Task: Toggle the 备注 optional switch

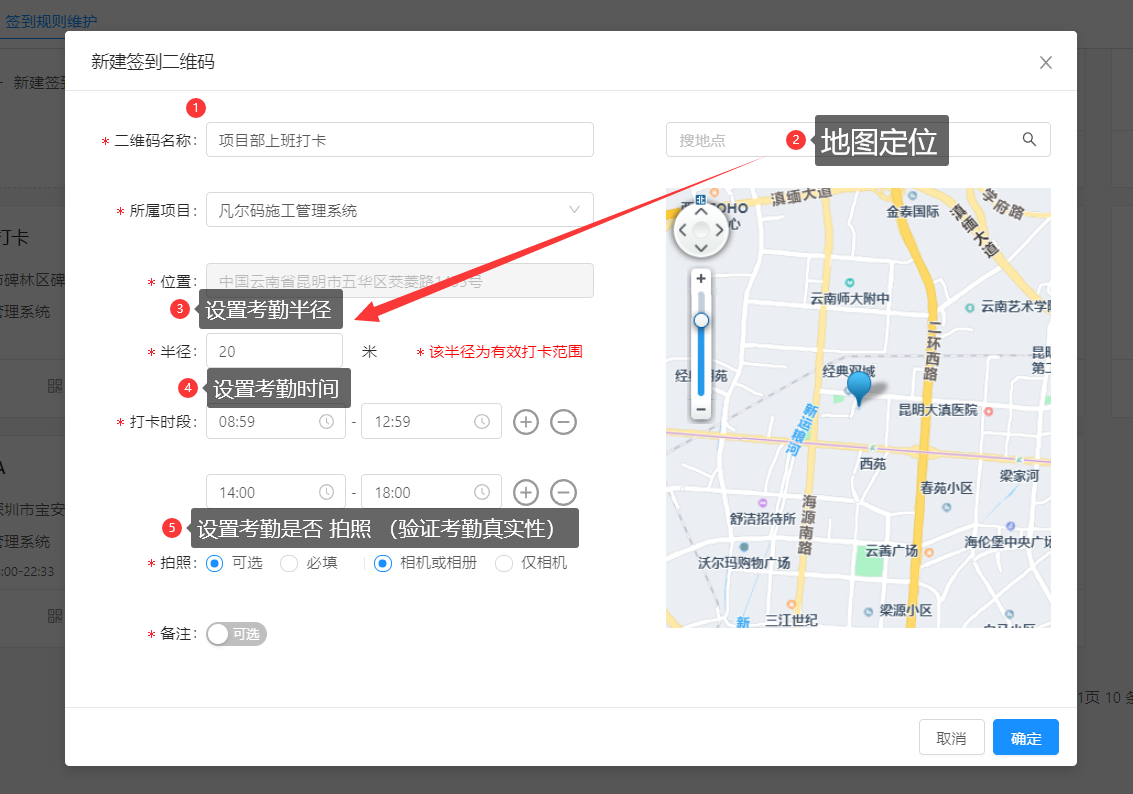Action: click(x=236, y=634)
